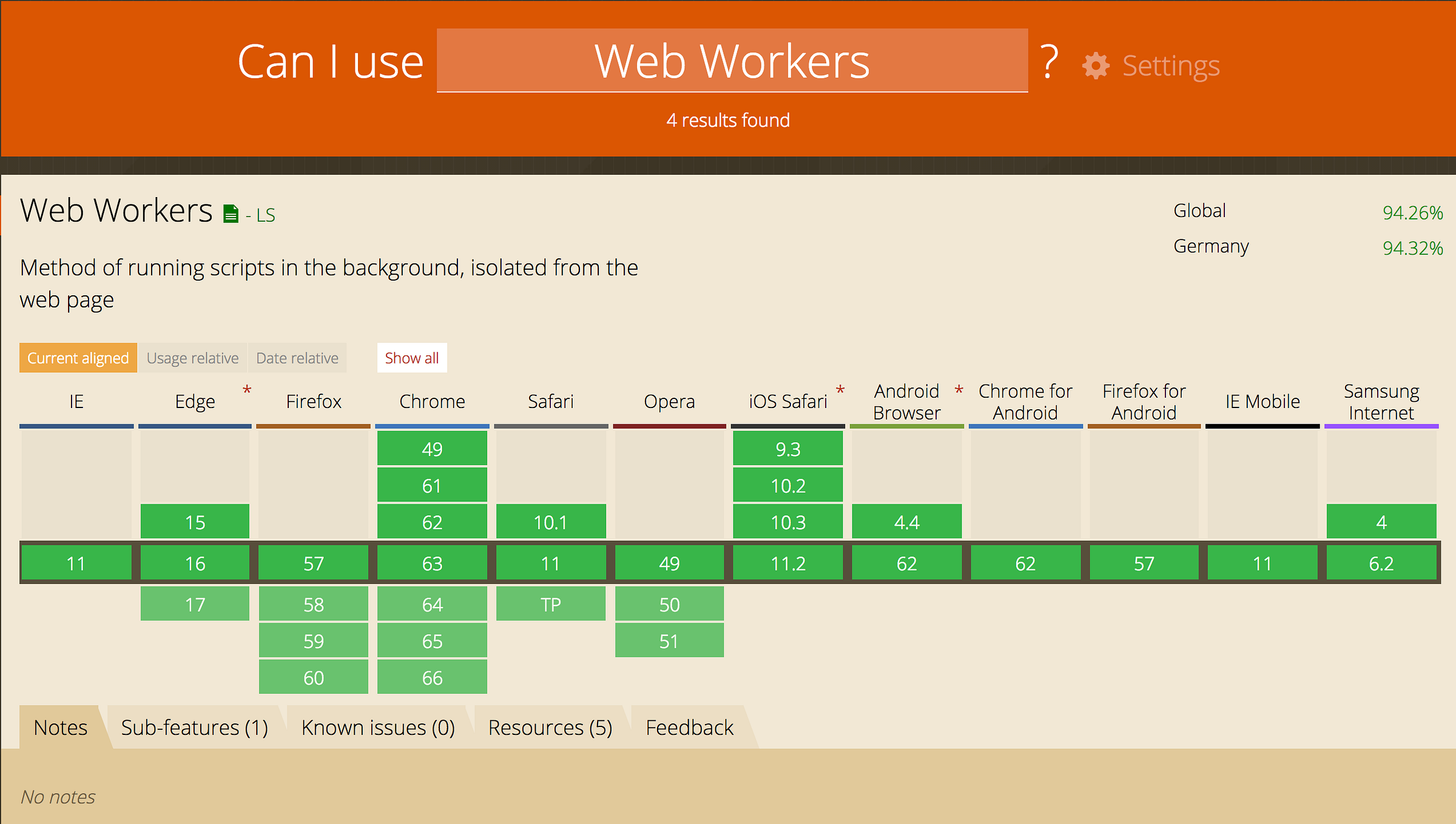Viewport: 1456px width, 824px height.
Task: Click Firefox version 60 cell
Action: 313,677
